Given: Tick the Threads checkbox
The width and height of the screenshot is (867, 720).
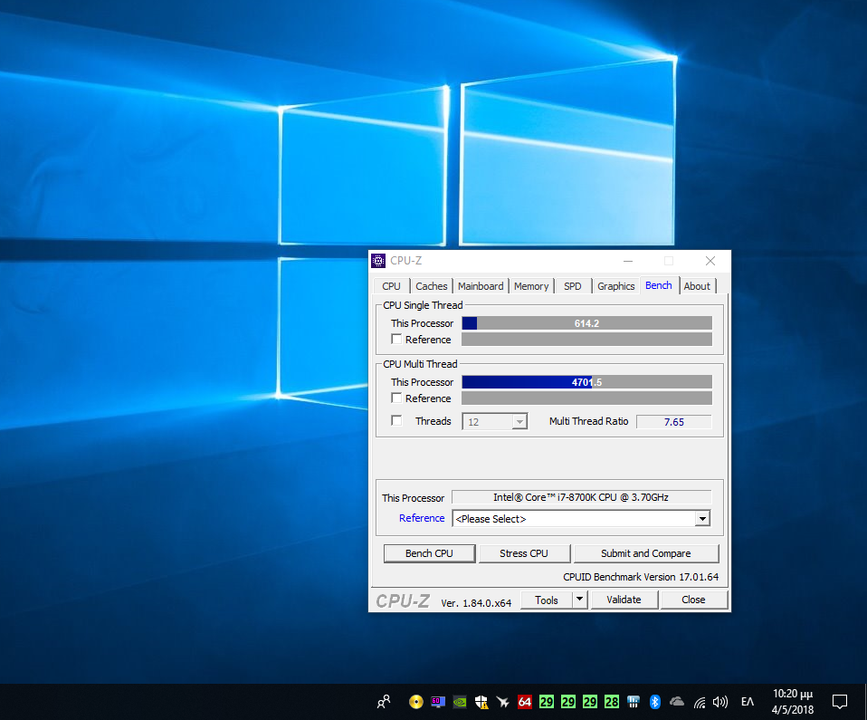Looking at the screenshot, I should pyautogui.click(x=396, y=421).
